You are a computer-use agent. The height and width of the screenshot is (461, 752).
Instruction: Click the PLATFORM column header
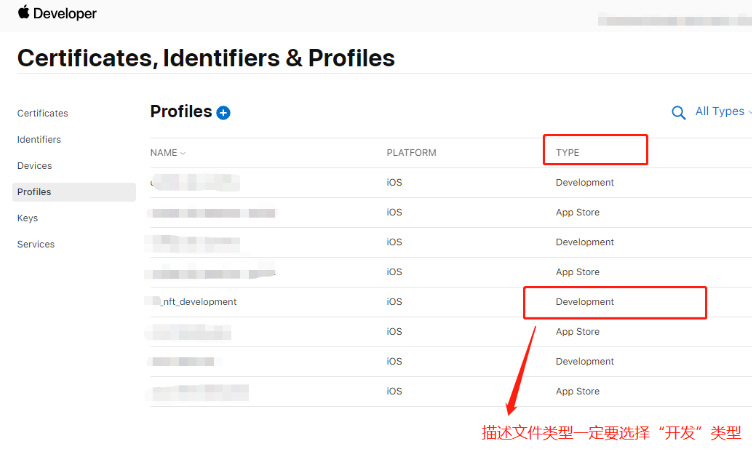click(411, 153)
